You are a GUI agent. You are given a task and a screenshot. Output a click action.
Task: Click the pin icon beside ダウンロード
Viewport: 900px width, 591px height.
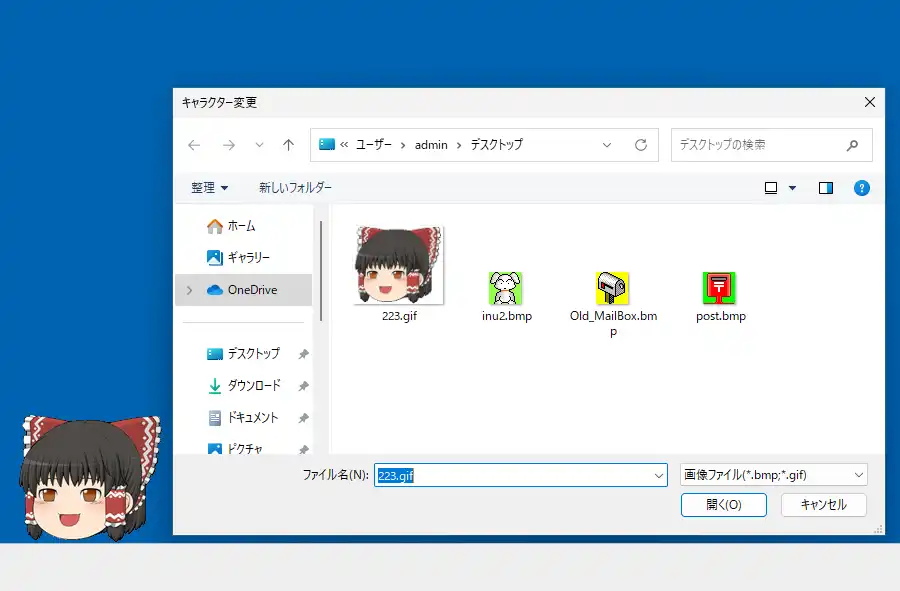click(304, 386)
